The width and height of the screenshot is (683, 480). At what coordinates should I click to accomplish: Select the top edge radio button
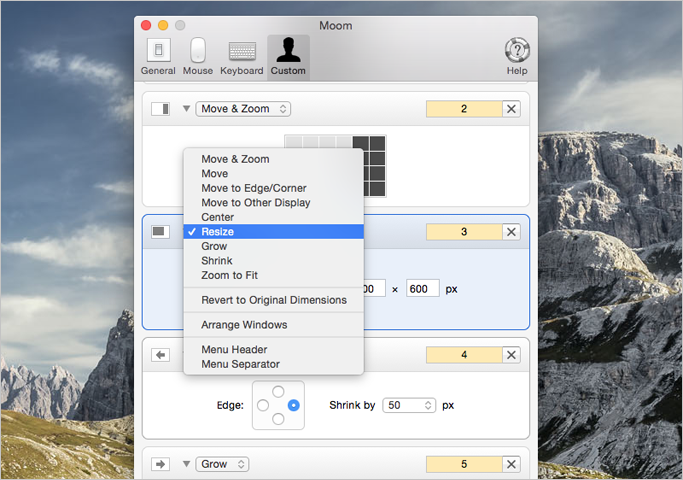coord(278,391)
